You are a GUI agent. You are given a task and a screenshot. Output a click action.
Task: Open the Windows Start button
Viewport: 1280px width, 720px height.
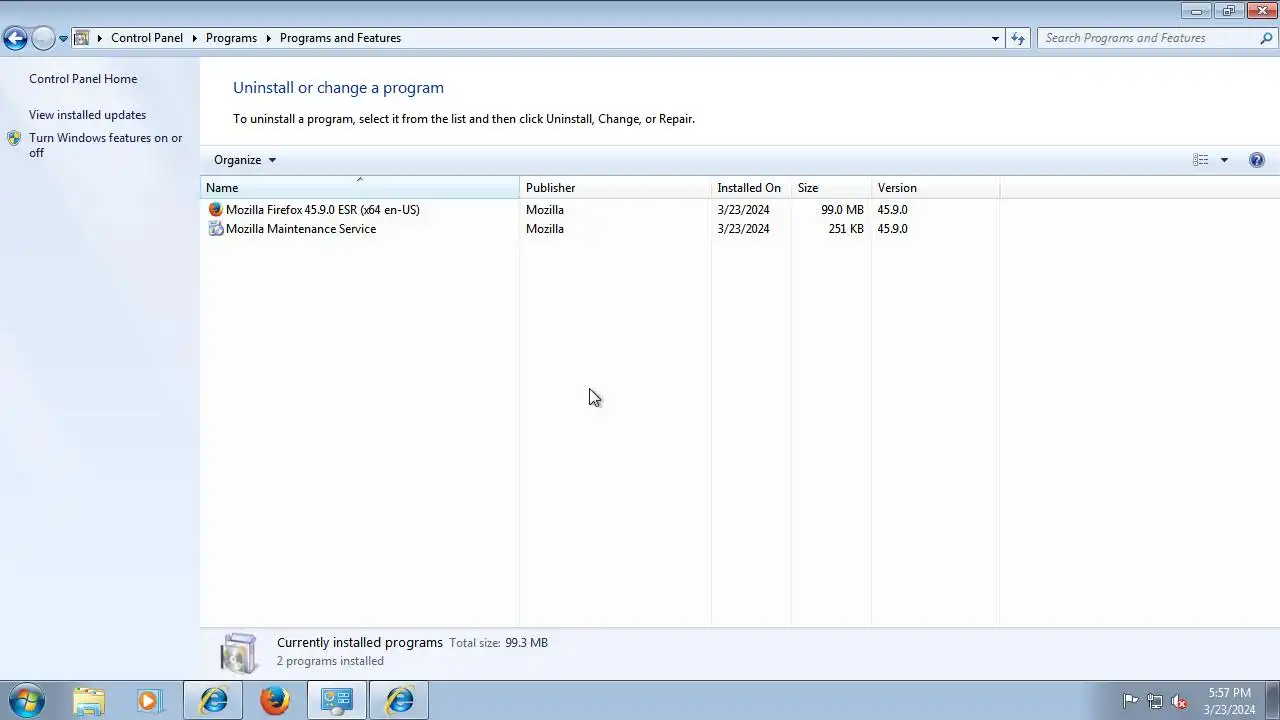(x=27, y=701)
